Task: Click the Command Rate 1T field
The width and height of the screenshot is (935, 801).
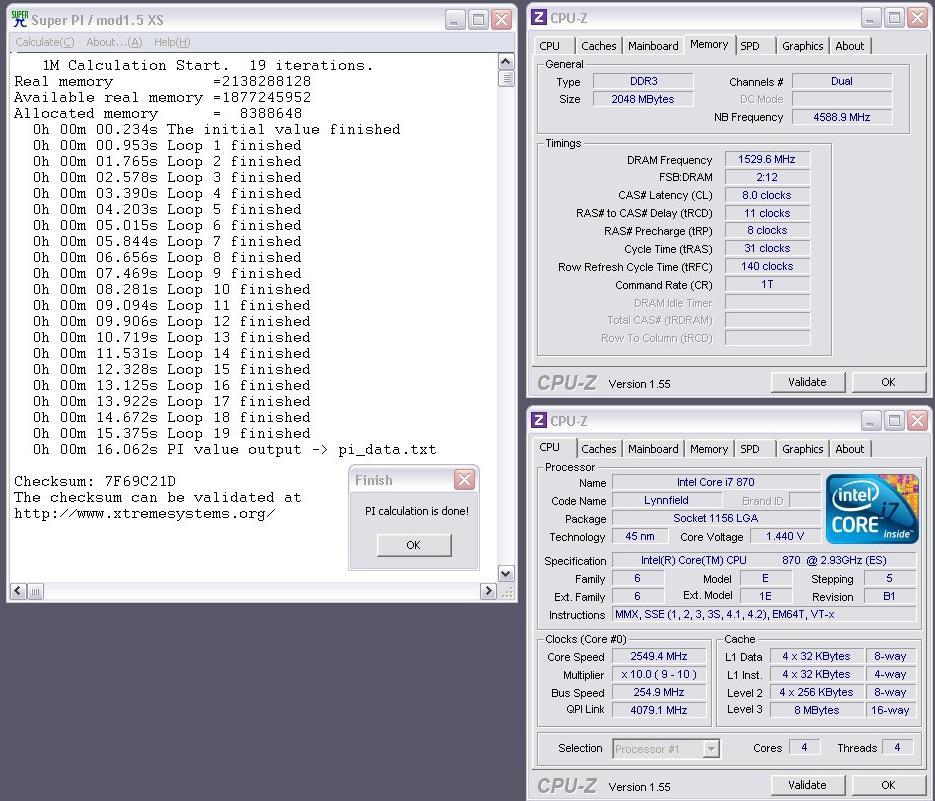Action: coord(767,284)
